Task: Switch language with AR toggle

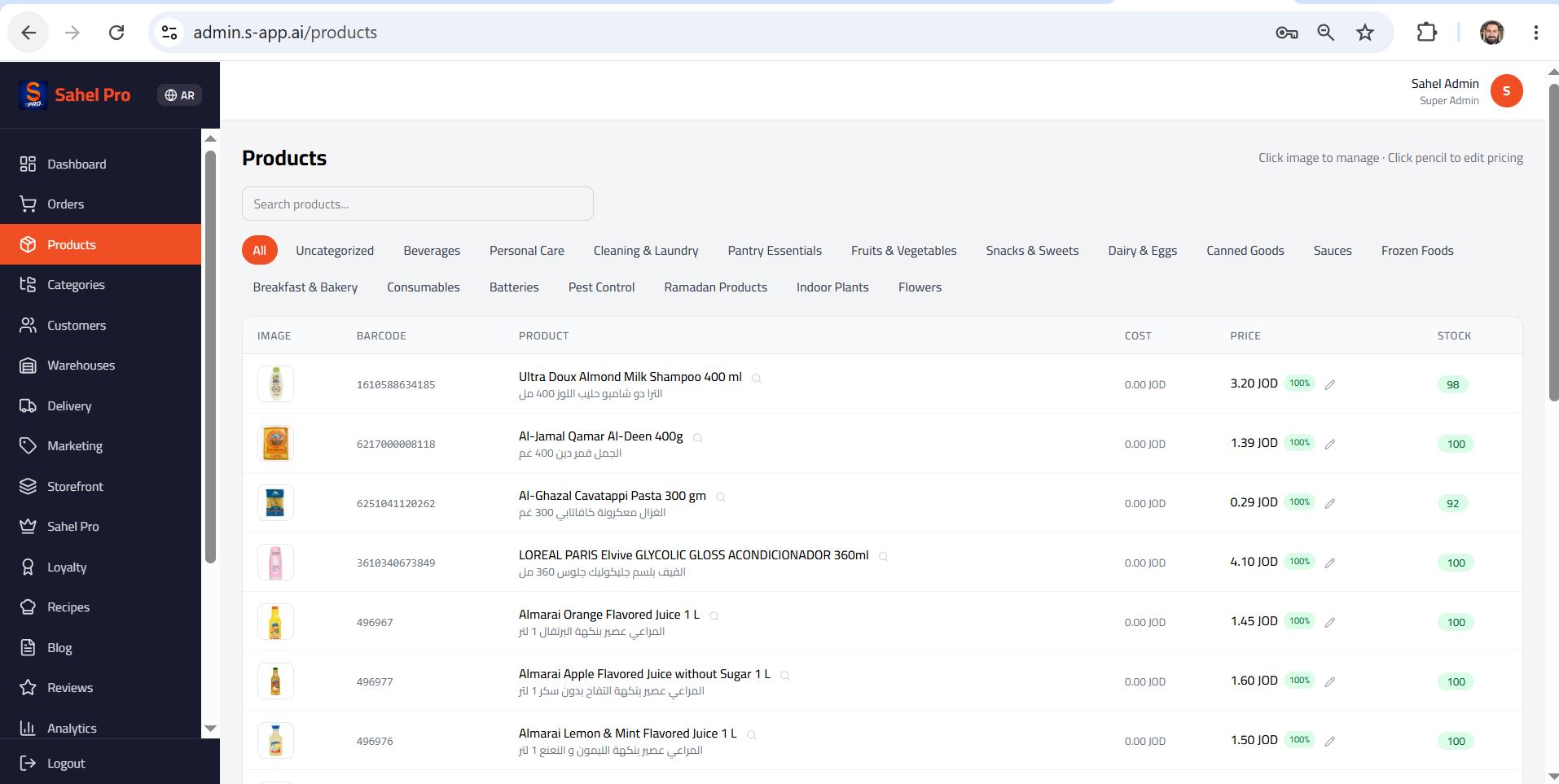Action: tap(179, 95)
